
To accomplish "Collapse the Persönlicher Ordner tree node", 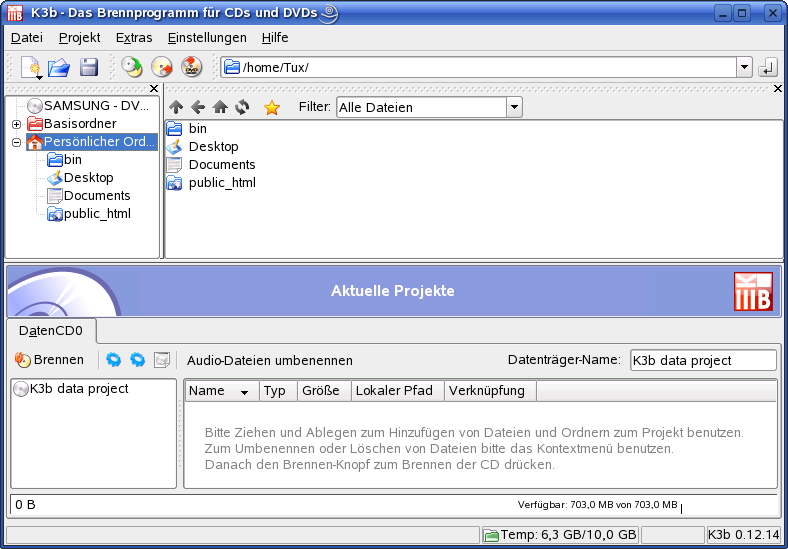I will [17, 142].
